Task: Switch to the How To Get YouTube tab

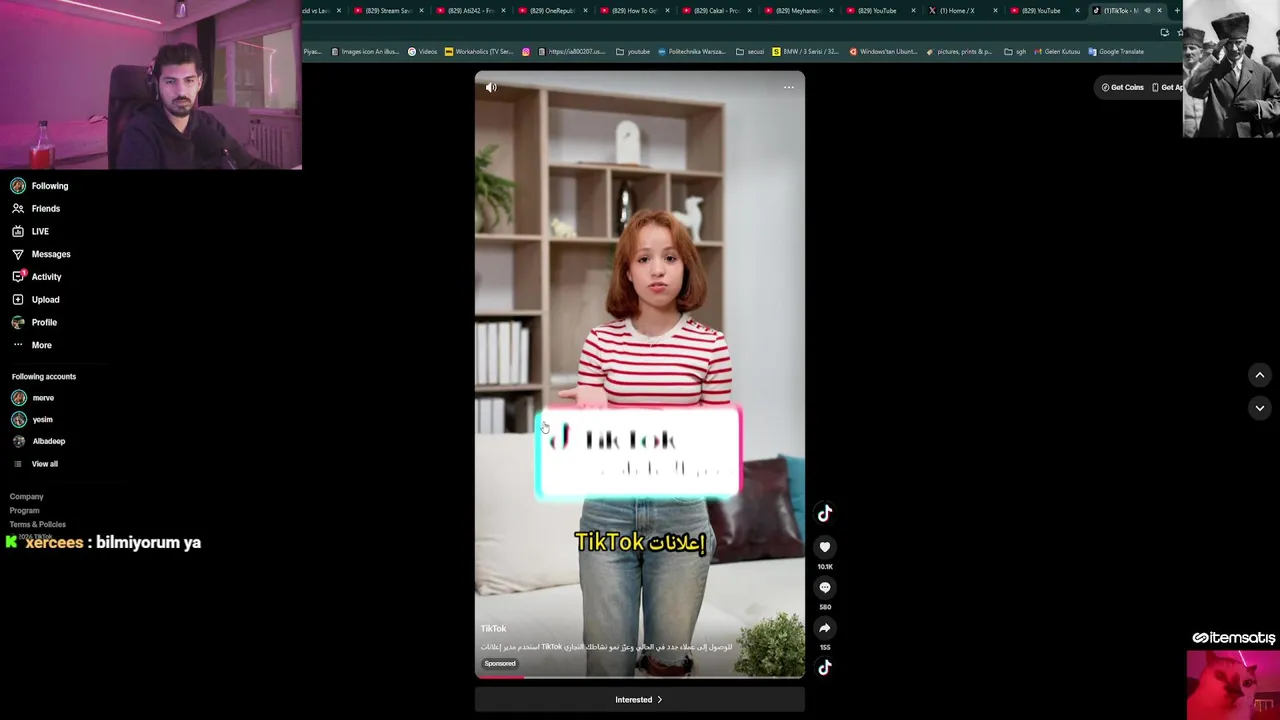Action: coord(634,11)
